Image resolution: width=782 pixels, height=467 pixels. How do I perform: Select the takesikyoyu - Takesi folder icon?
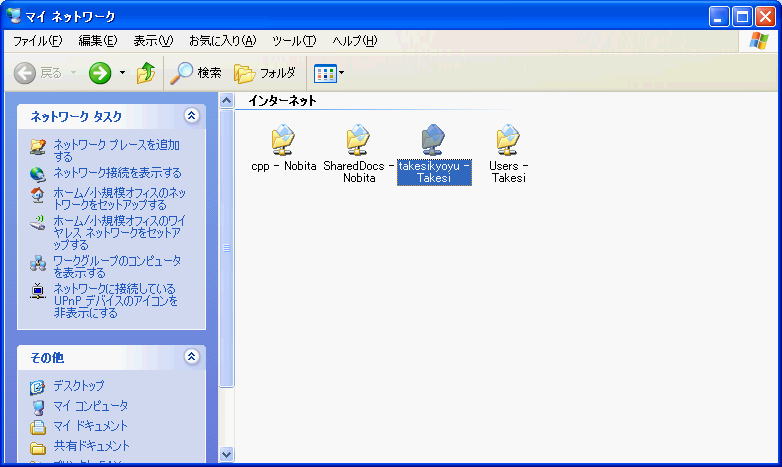point(433,140)
